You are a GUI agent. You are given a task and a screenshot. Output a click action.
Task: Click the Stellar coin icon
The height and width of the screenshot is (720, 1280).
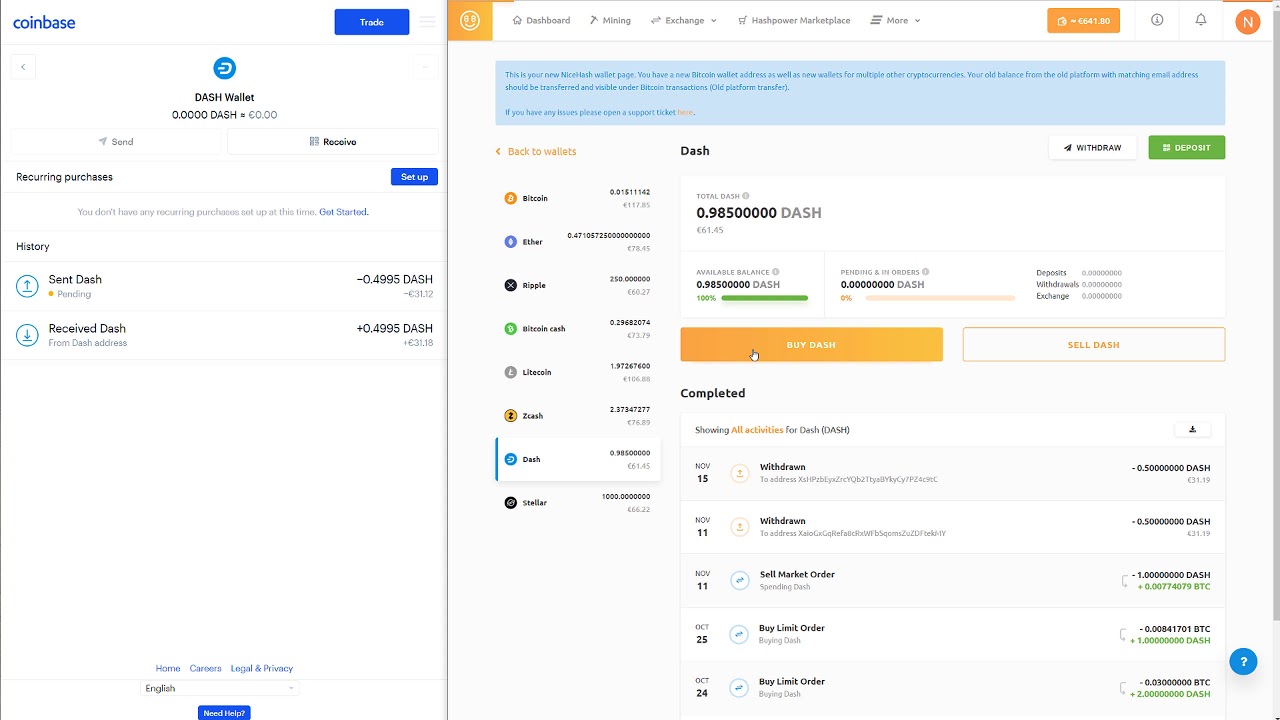(x=510, y=503)
